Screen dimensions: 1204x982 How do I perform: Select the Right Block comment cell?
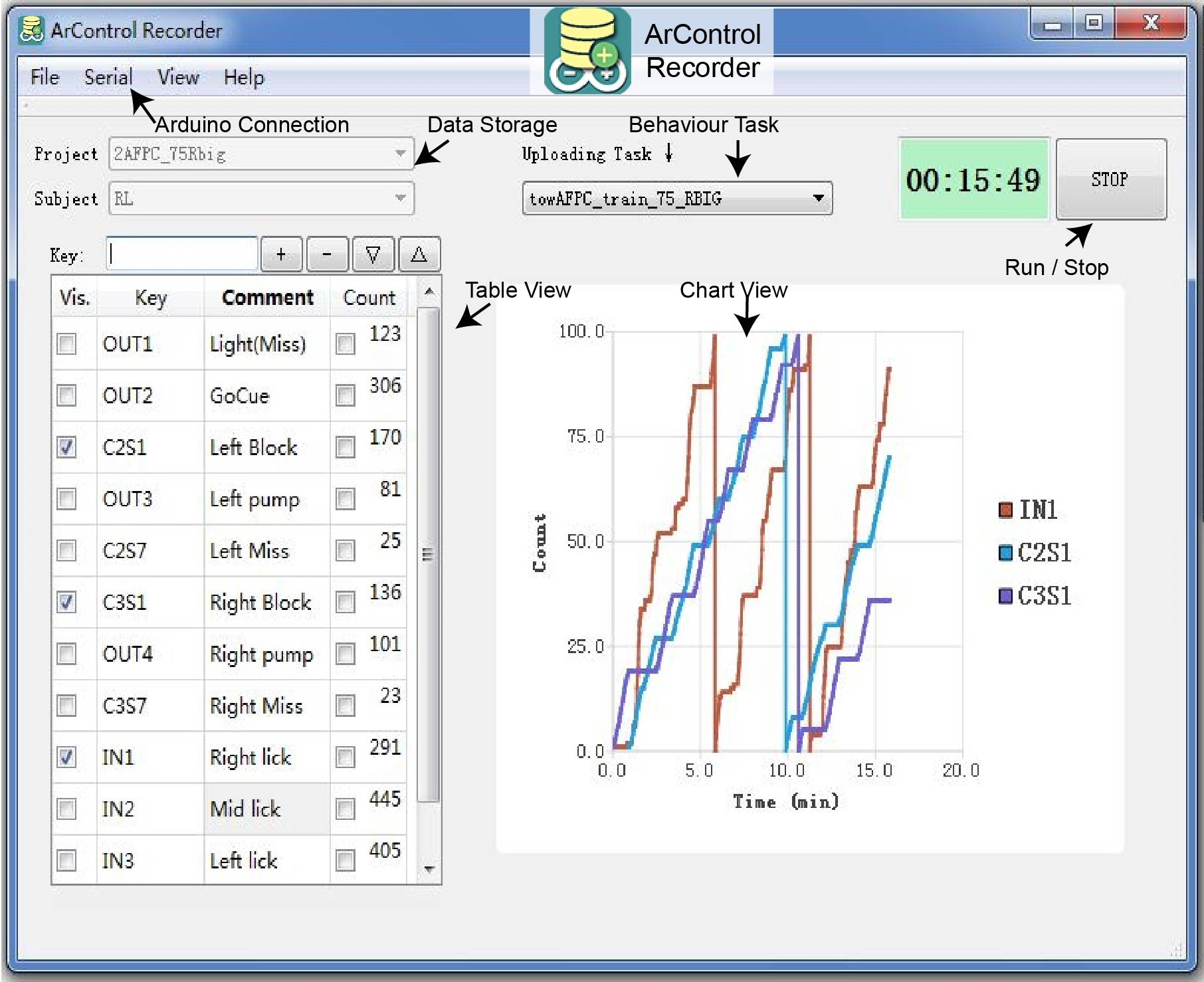[x=267, y=603]
